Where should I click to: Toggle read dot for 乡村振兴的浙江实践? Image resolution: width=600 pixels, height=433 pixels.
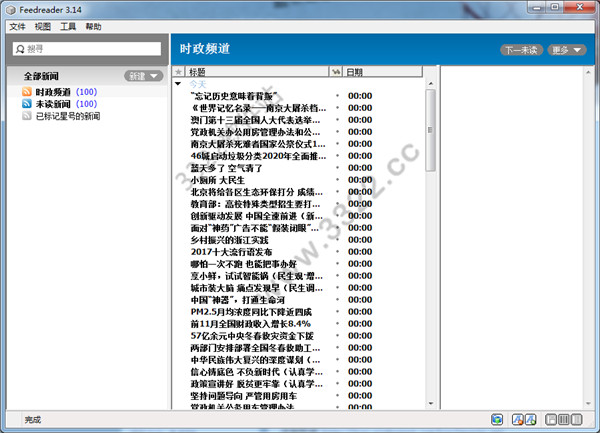click(337, 239)
